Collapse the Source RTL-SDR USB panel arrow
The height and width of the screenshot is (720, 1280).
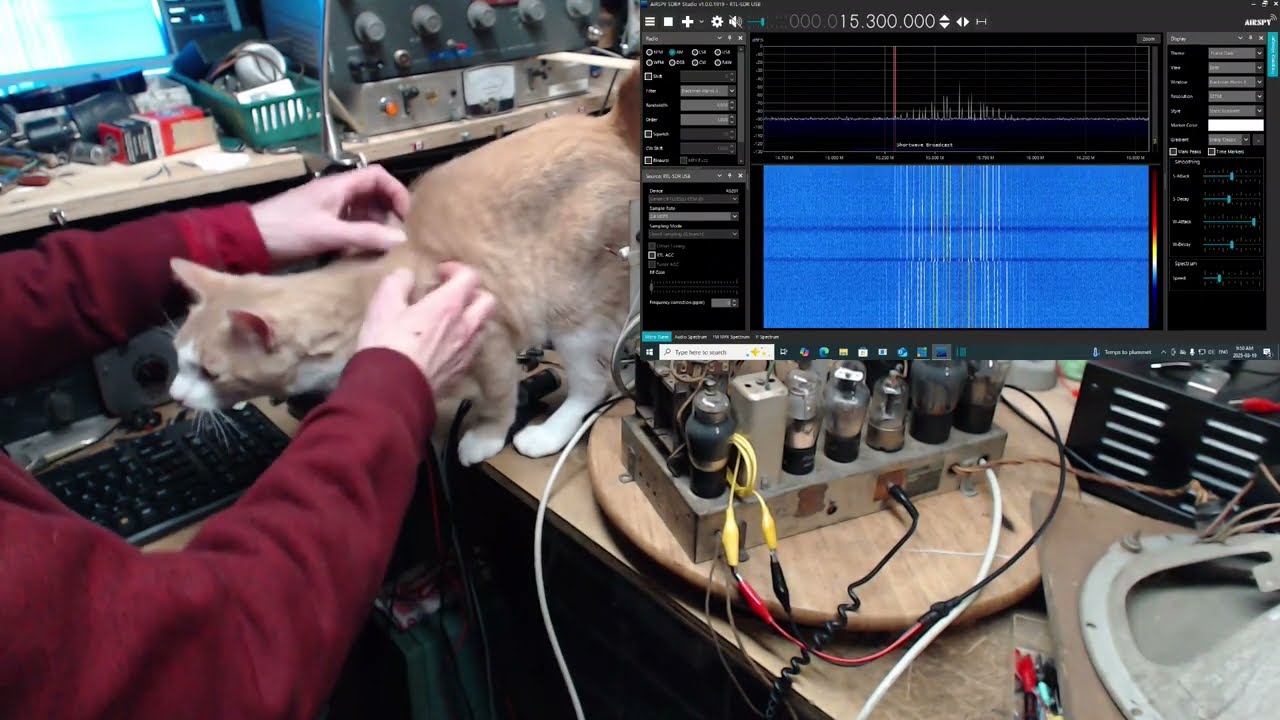pyautogui.click(x=719, y=176)
